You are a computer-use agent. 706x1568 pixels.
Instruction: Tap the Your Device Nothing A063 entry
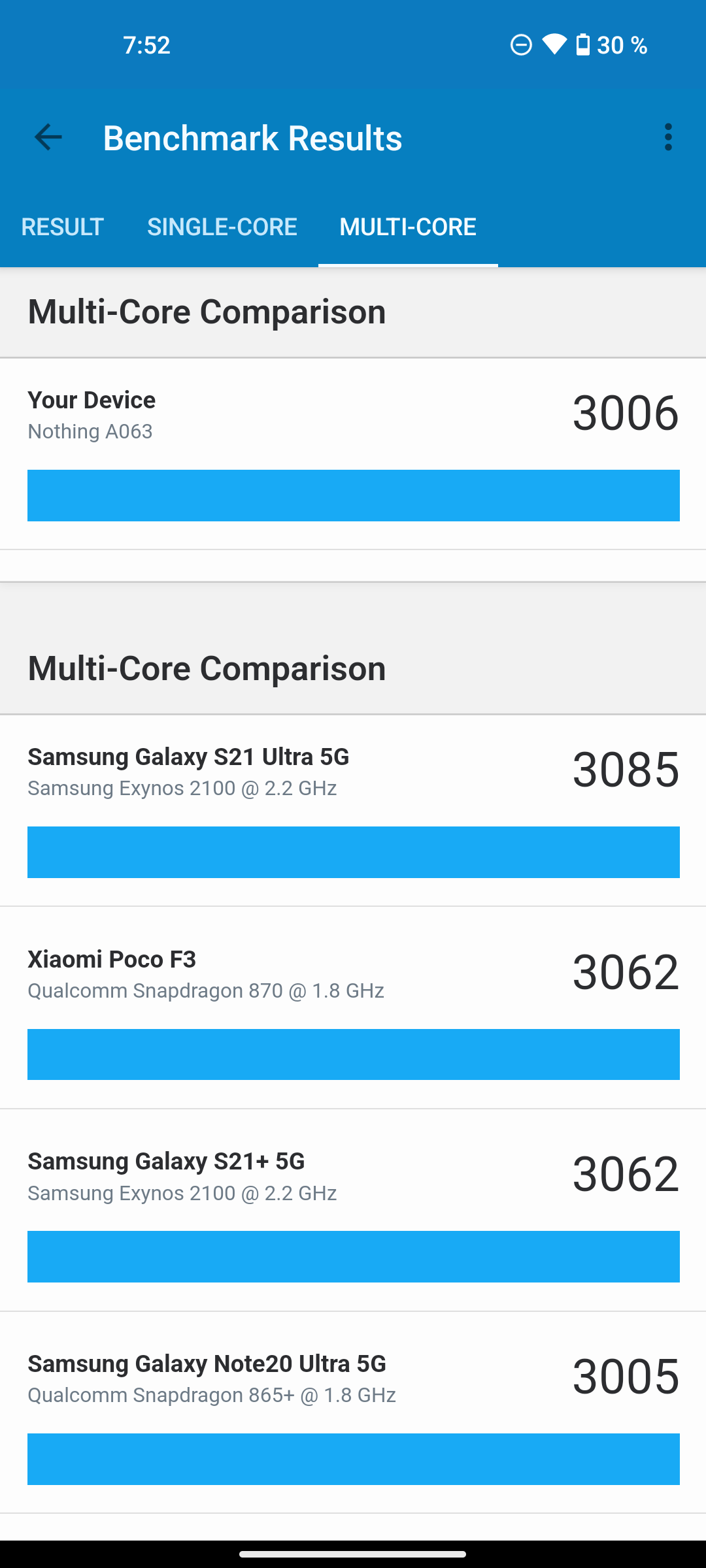point(92,414)
